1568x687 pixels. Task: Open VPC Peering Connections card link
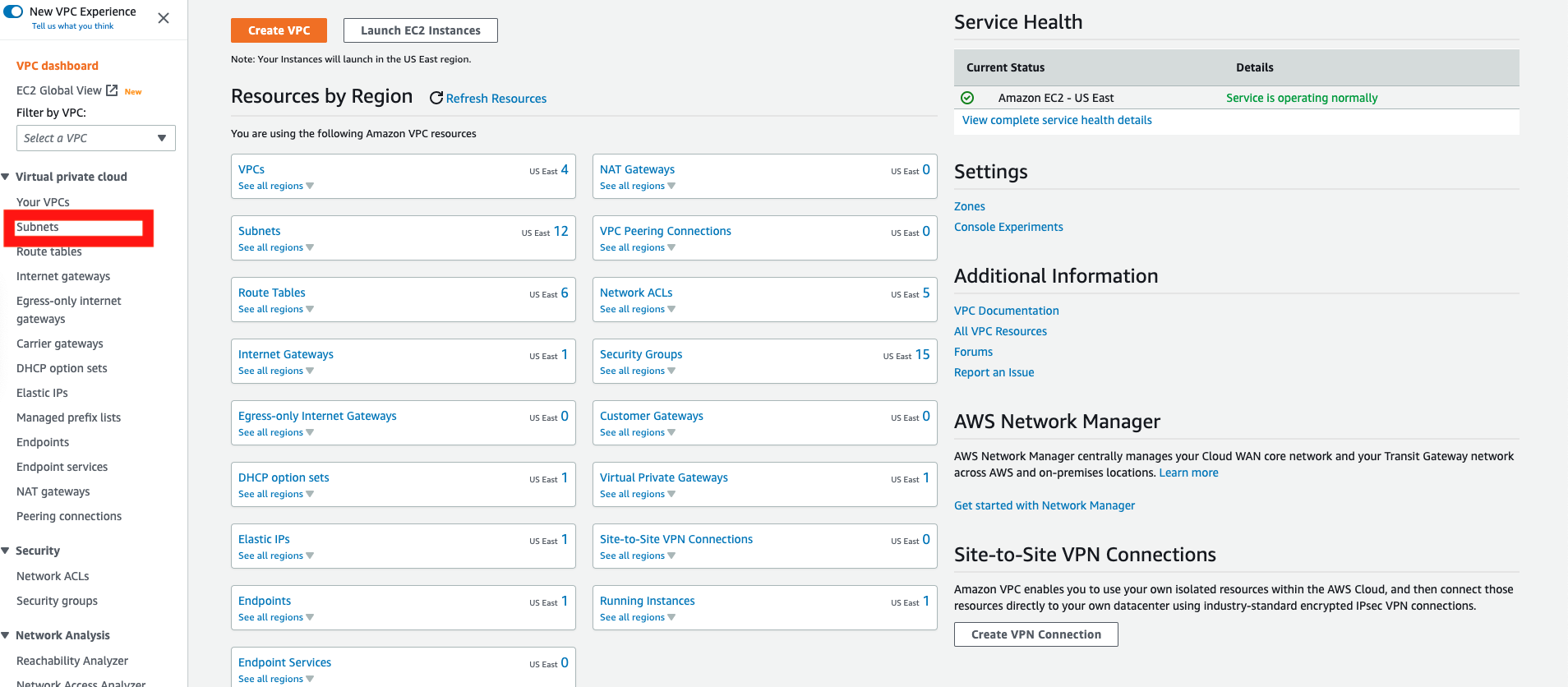click(x=666, y=231)
